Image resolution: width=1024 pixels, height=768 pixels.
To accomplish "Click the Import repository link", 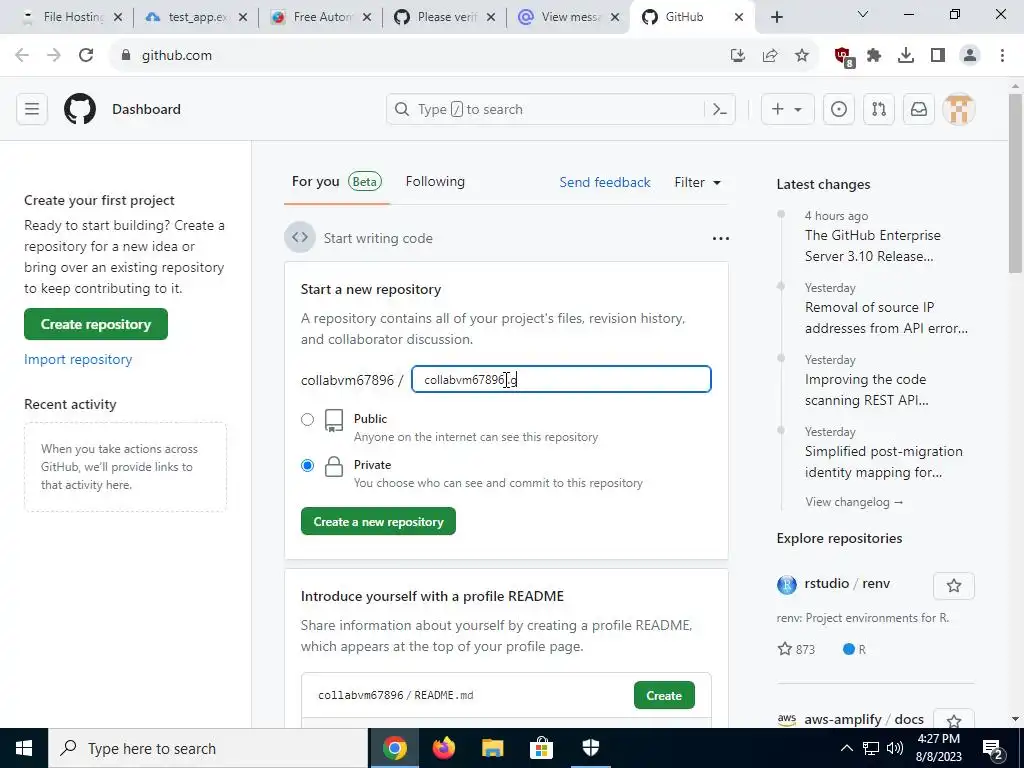I will (78, 359).
